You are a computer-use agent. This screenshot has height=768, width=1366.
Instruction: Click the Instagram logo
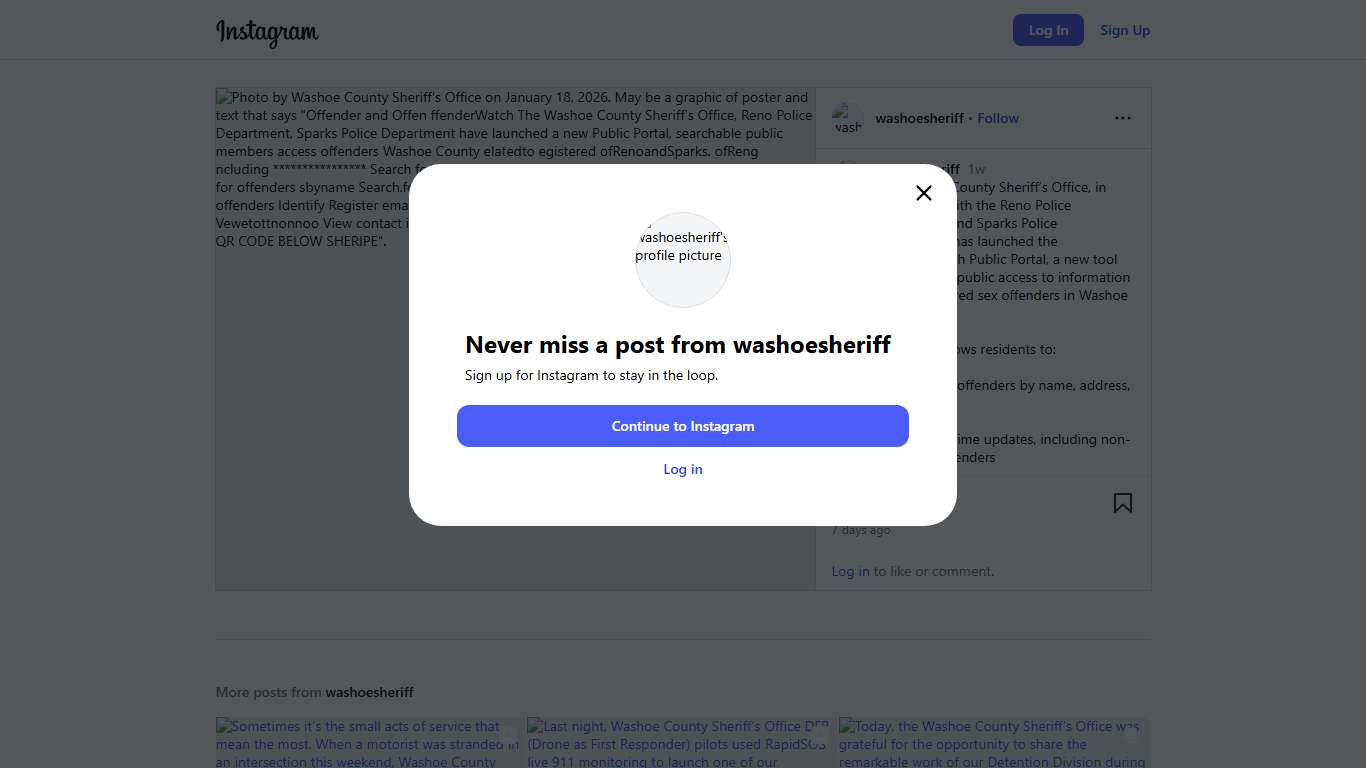[267, 32]
